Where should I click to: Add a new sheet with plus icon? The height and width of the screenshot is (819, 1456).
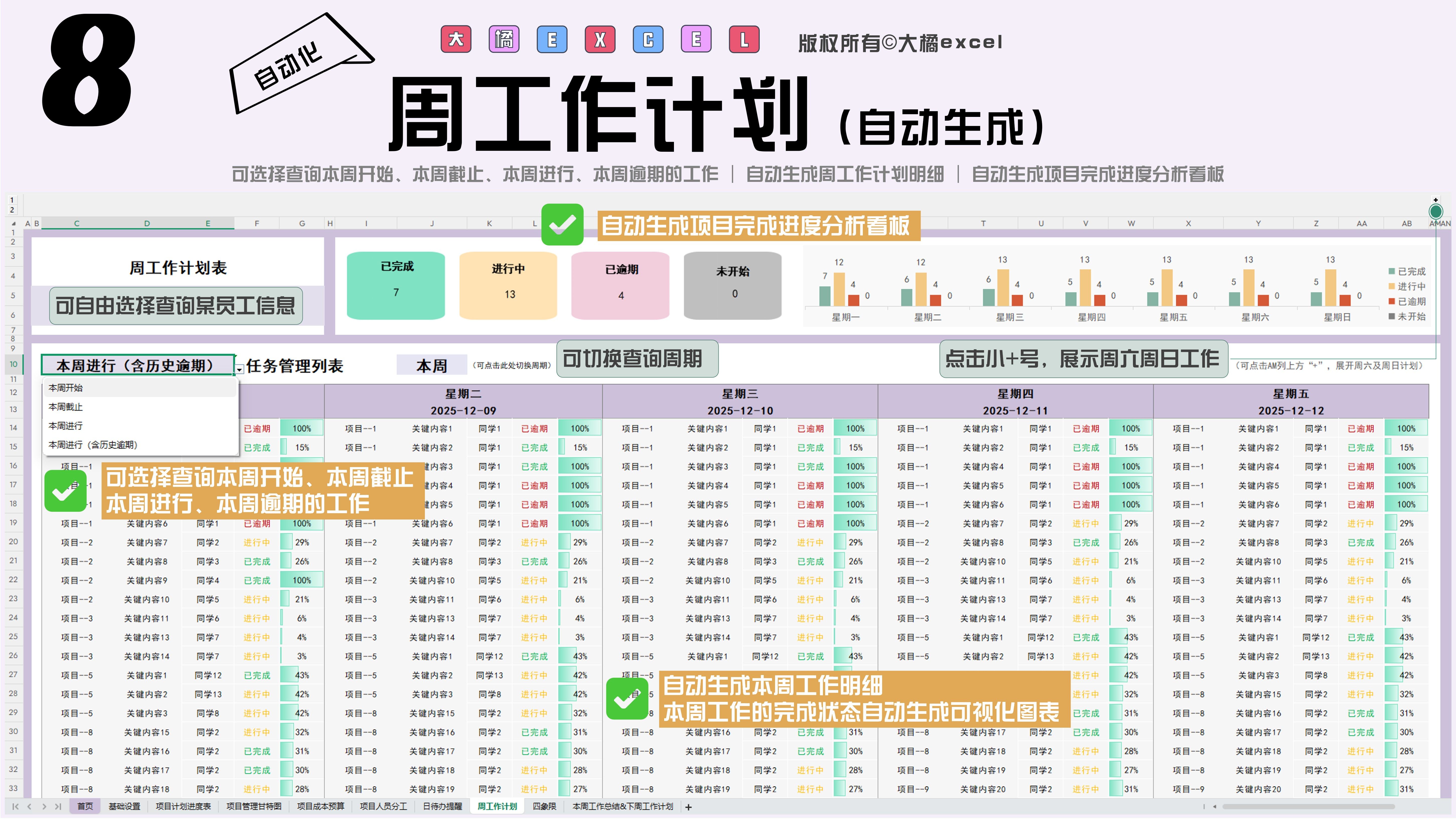688,807
